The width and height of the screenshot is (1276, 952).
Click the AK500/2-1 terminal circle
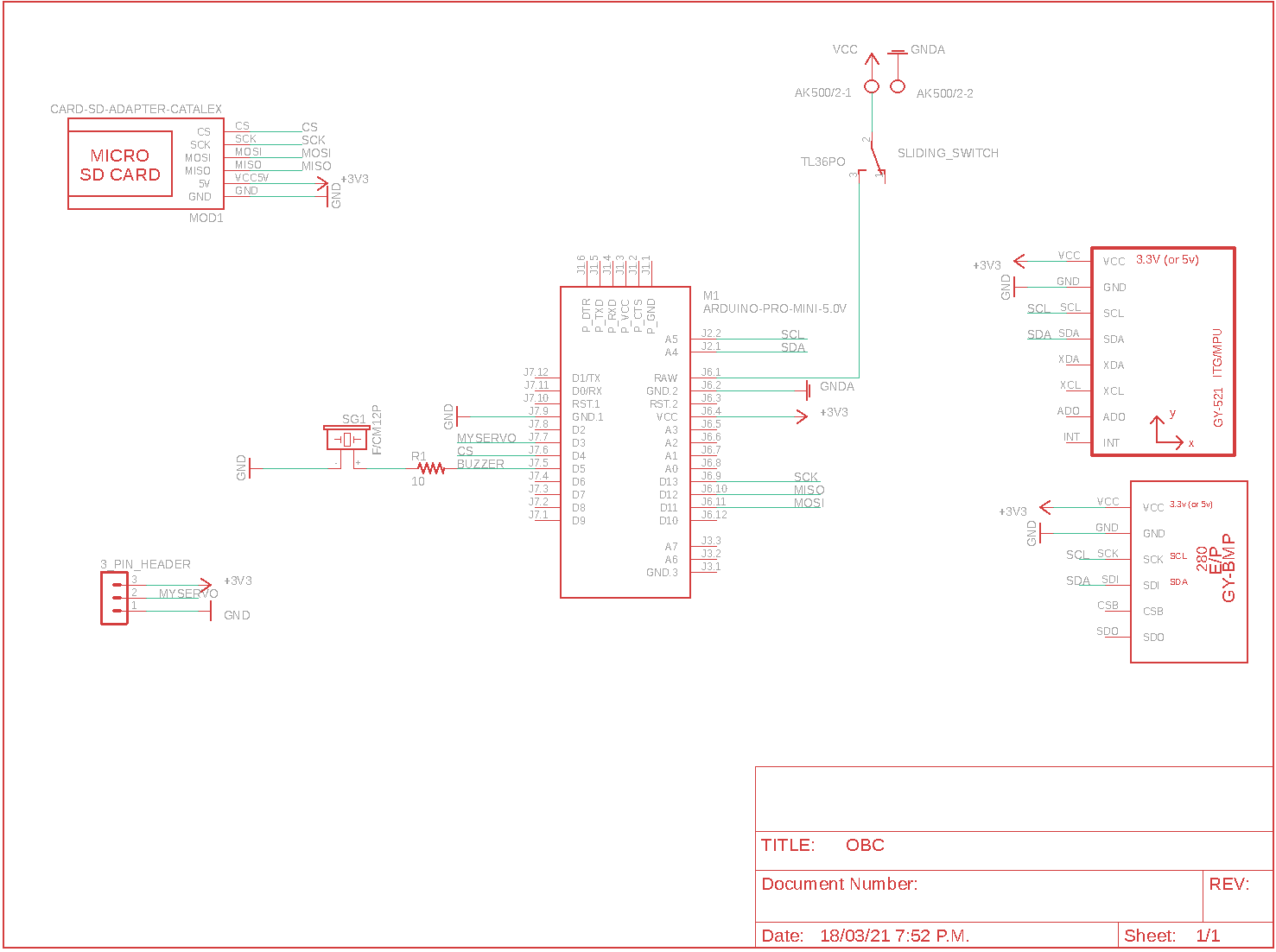872,86
